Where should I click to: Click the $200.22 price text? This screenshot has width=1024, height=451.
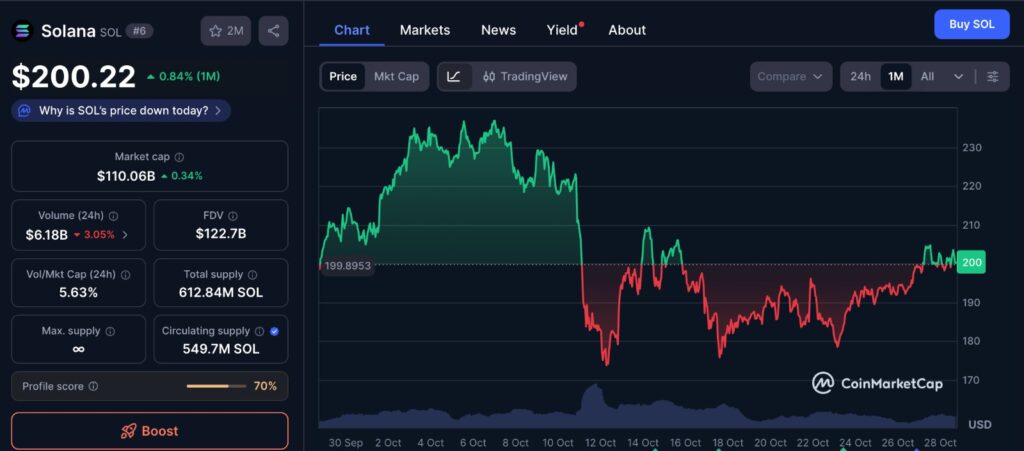click(74, 77)
